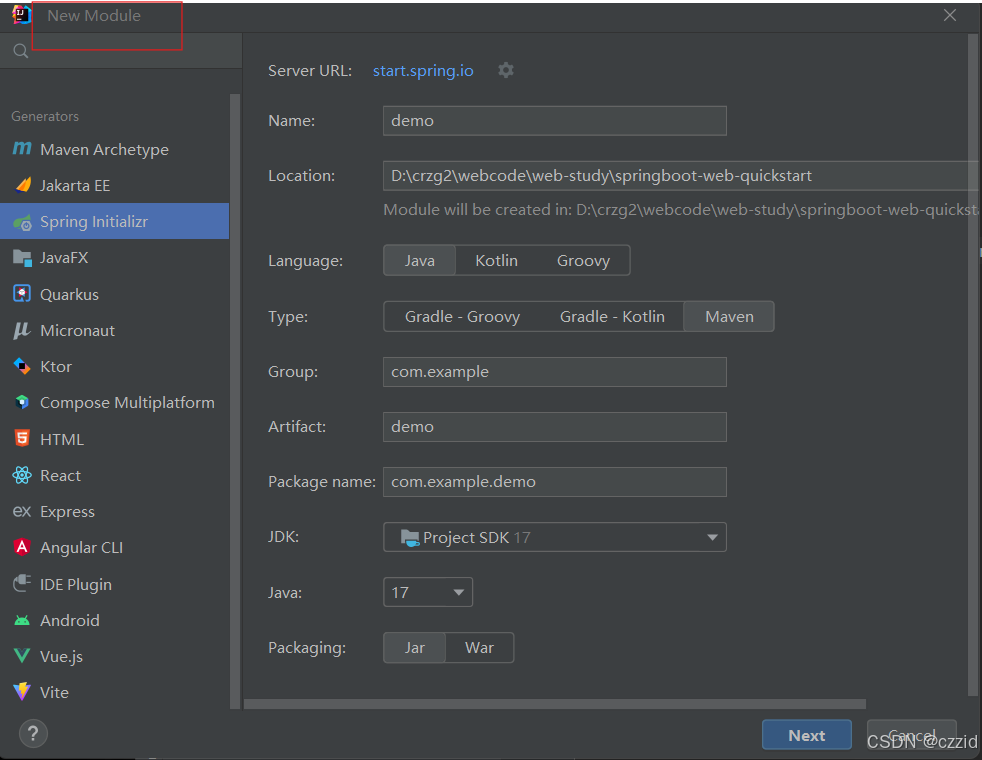Select Compose Multiplatform generator

click(115, 403)
